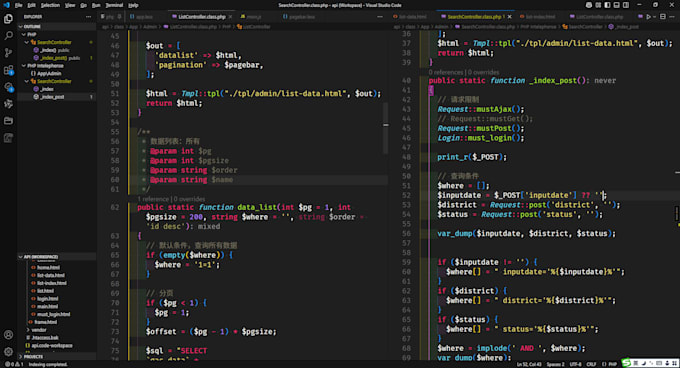Viewport: 680px width, 368px height.
Task: Click the left editor vertical scrollbar
Action: click(x=386, y=127)
